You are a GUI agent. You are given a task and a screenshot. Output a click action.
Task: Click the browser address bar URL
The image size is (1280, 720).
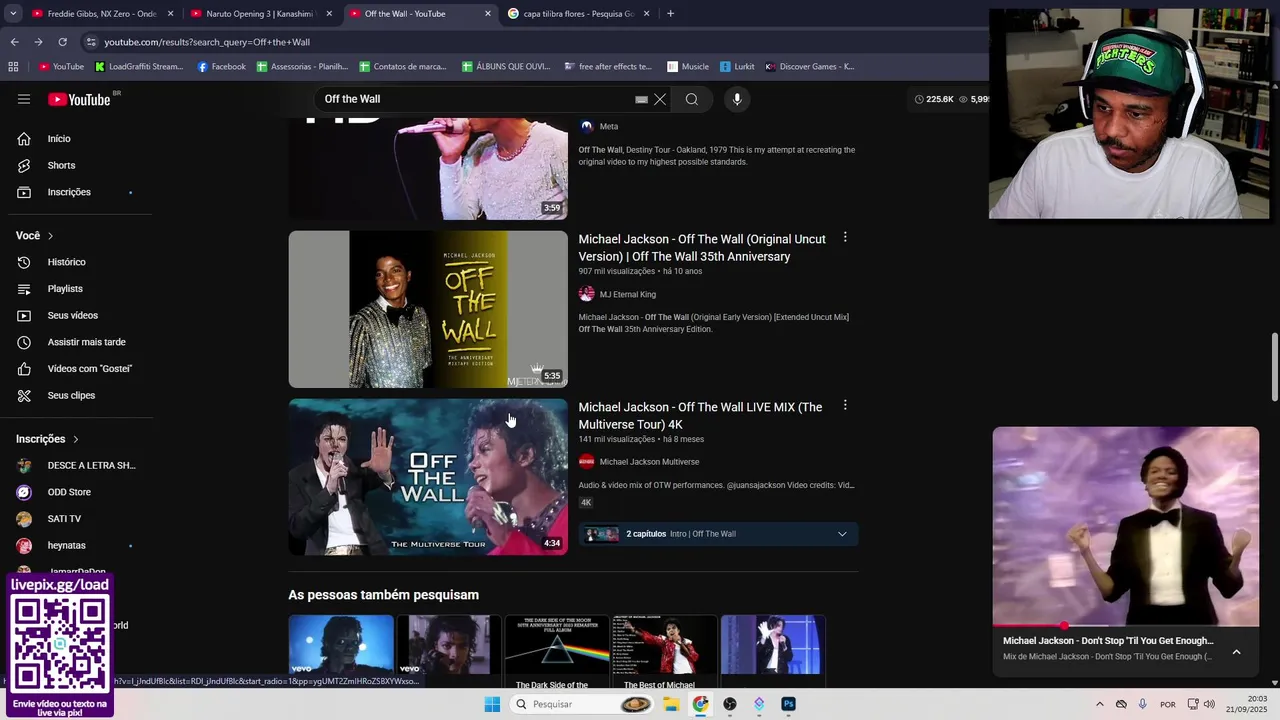click(207, 42)
